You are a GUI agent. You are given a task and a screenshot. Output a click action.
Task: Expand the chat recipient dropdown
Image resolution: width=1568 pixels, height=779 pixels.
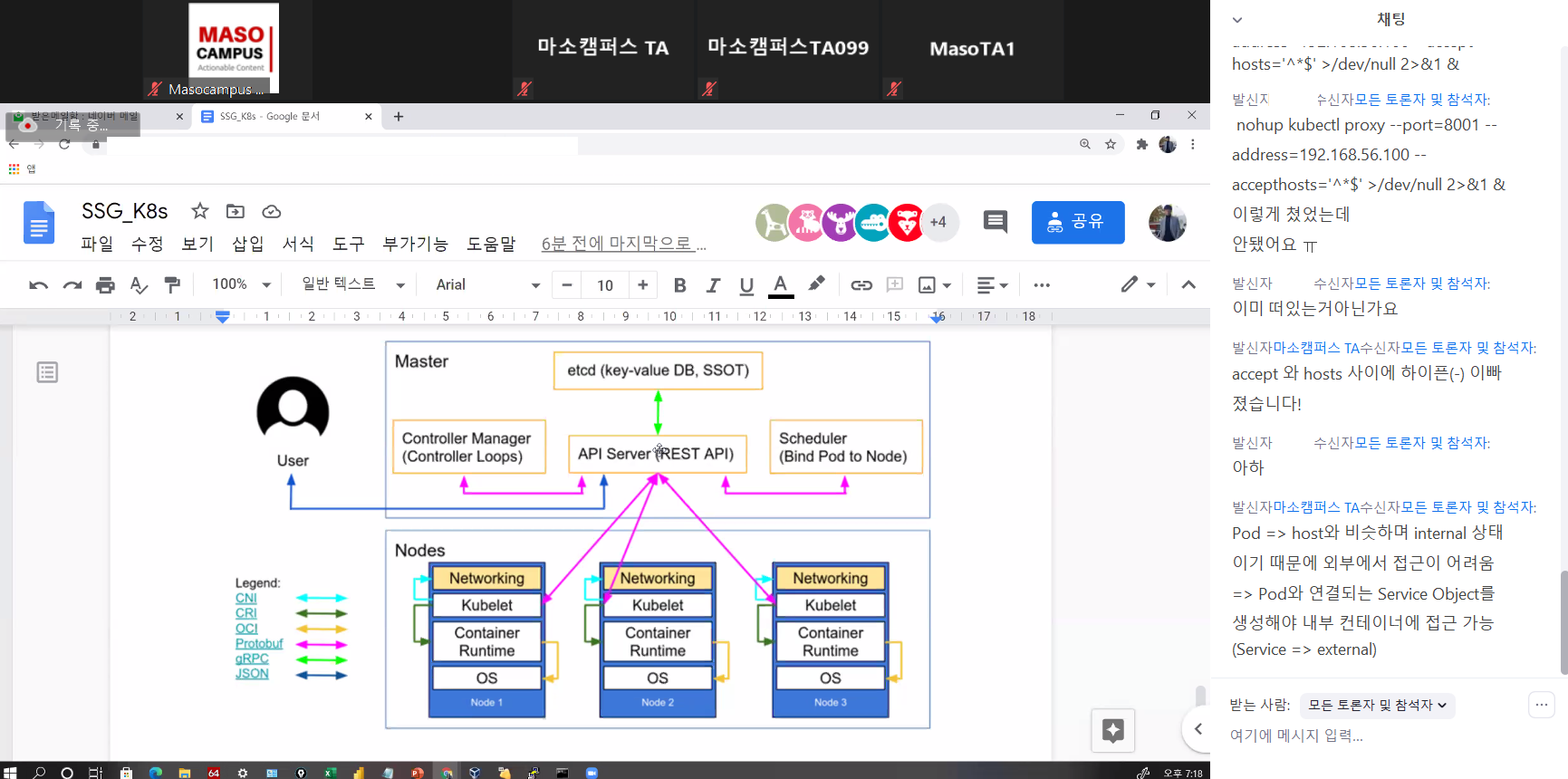(x=1376, y=705)
